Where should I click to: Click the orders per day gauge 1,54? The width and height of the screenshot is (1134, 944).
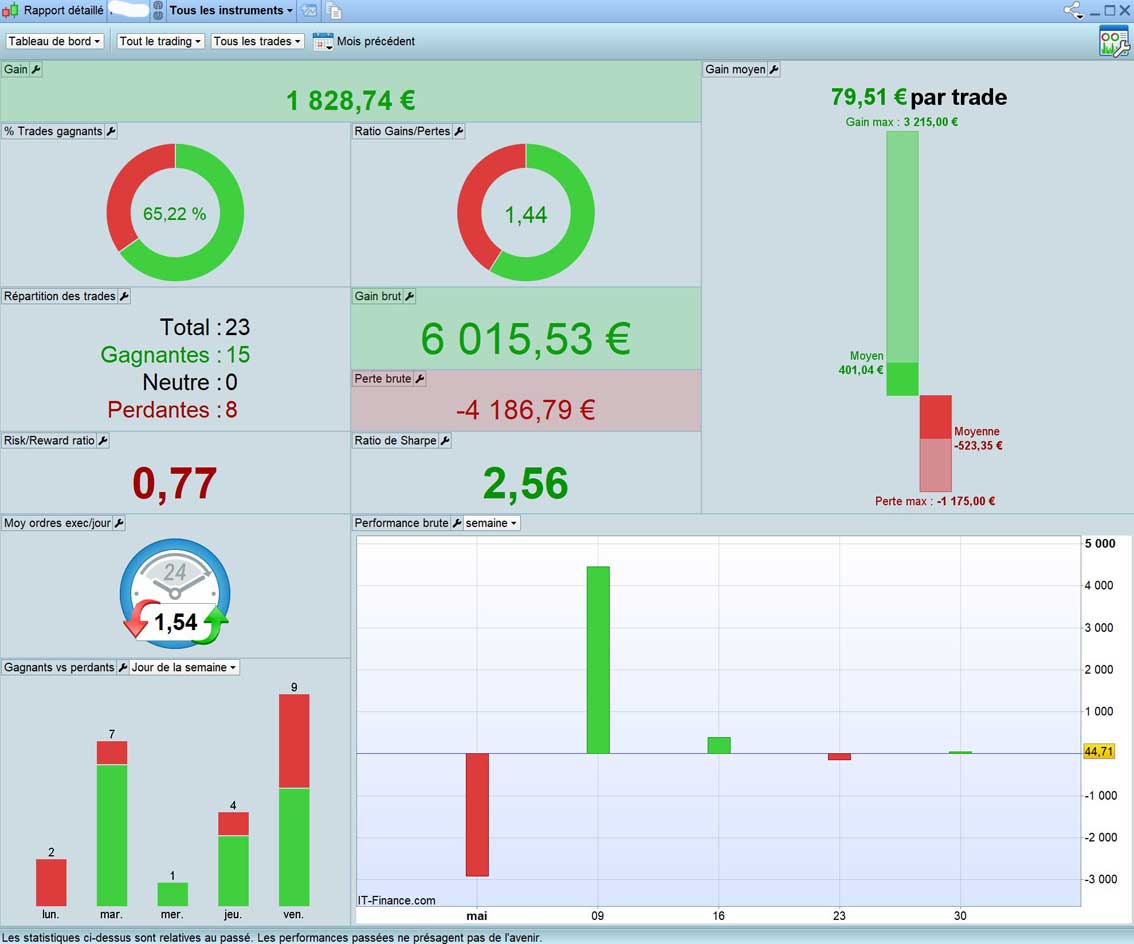click(x=175, y=593)
